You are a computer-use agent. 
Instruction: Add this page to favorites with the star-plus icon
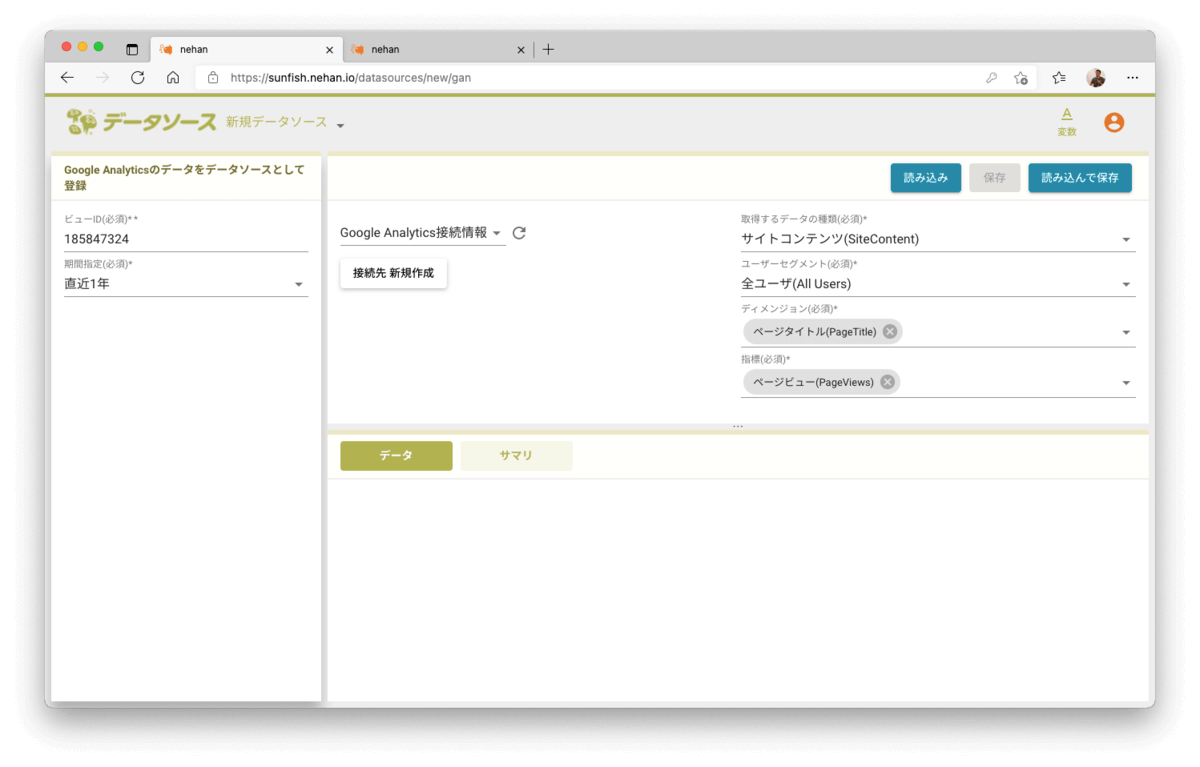click(1021, 77)
